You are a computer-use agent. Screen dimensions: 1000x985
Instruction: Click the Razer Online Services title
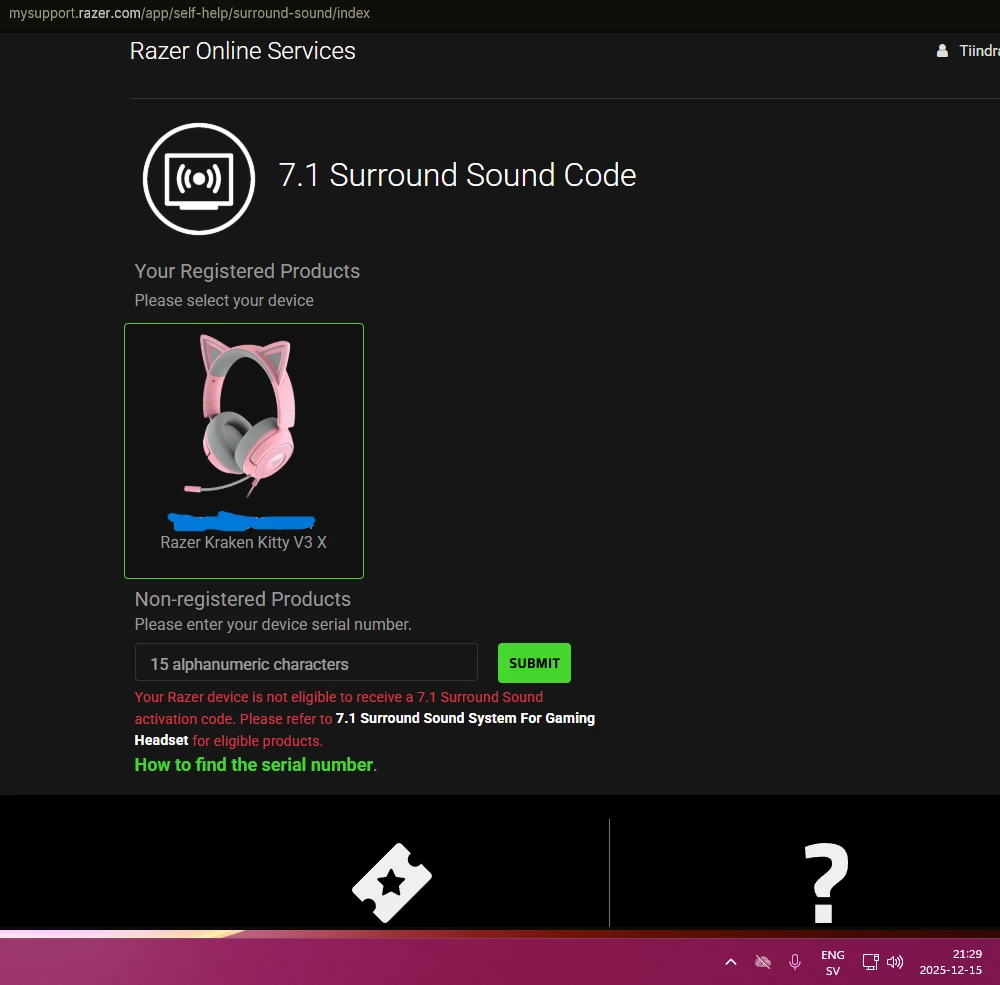coord(242,51)
